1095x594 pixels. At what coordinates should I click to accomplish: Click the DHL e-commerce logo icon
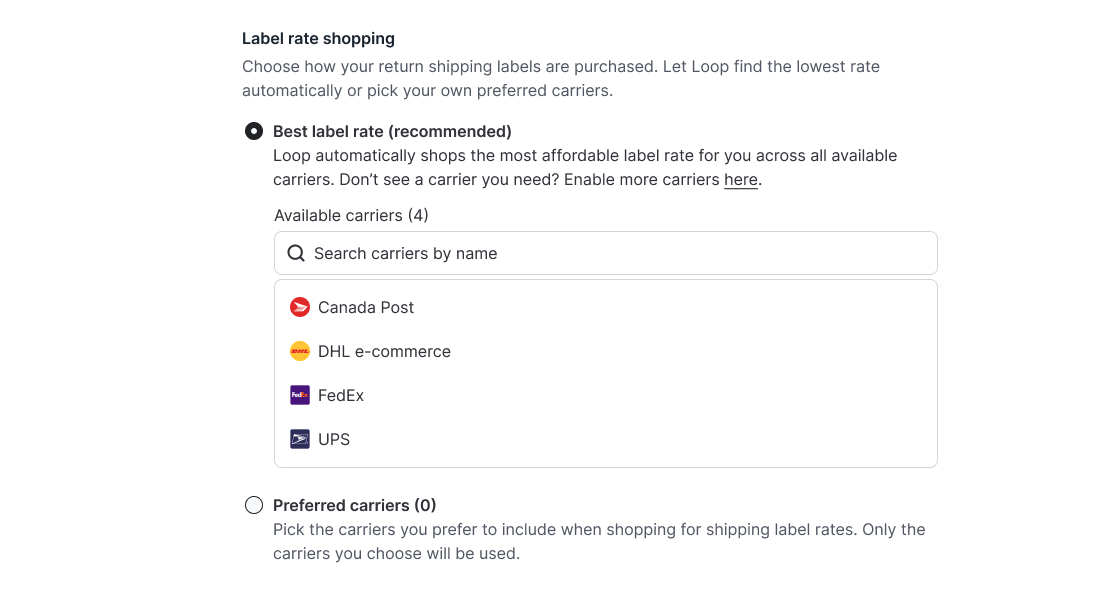[x=299, y=351]
